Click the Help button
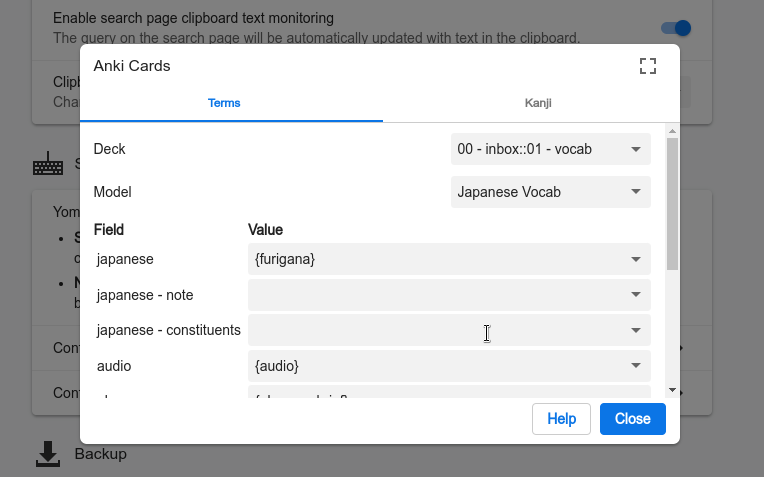764x477 pixels. point(561,419)
